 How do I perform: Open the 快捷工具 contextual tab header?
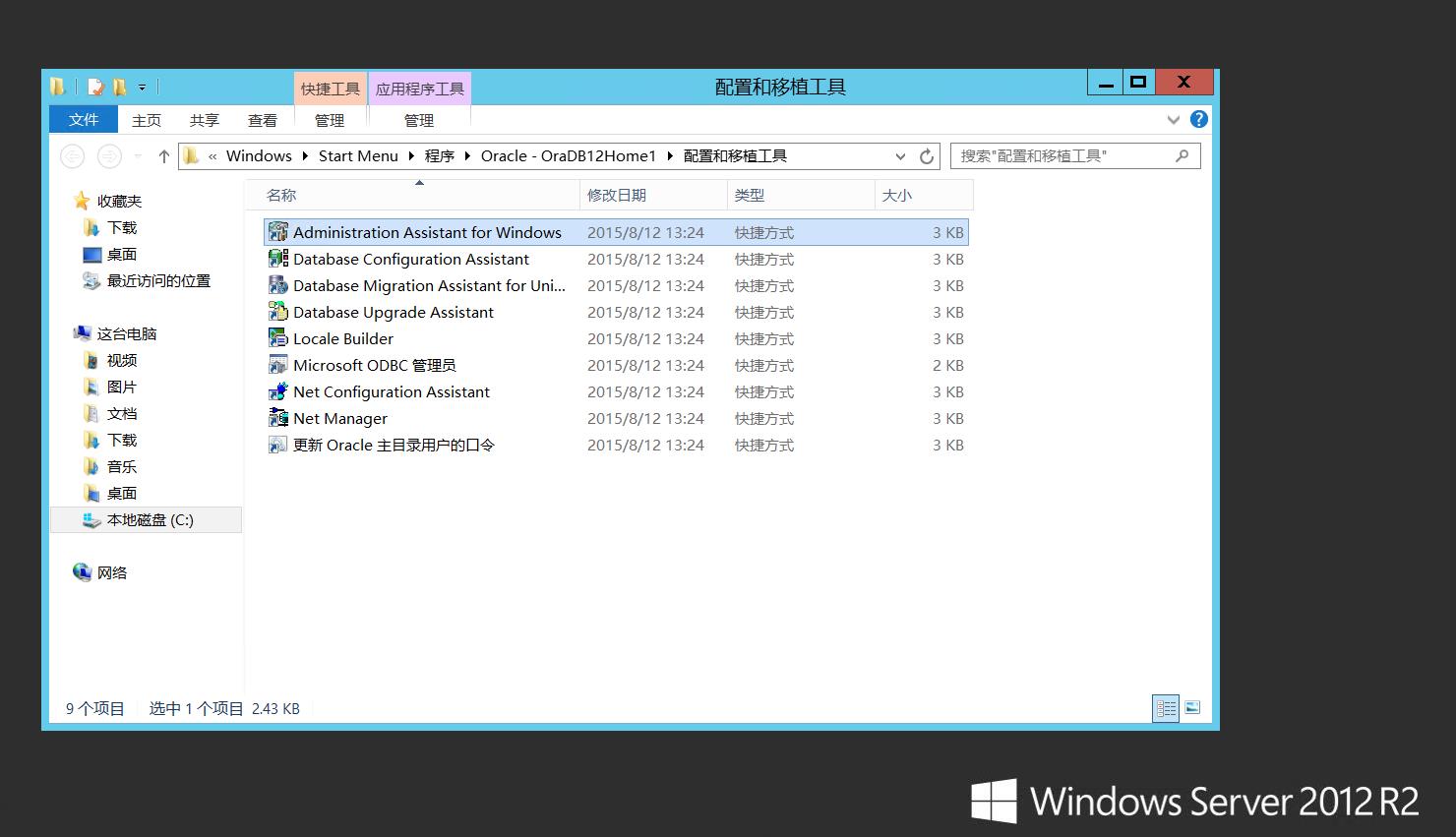[331, 89]
